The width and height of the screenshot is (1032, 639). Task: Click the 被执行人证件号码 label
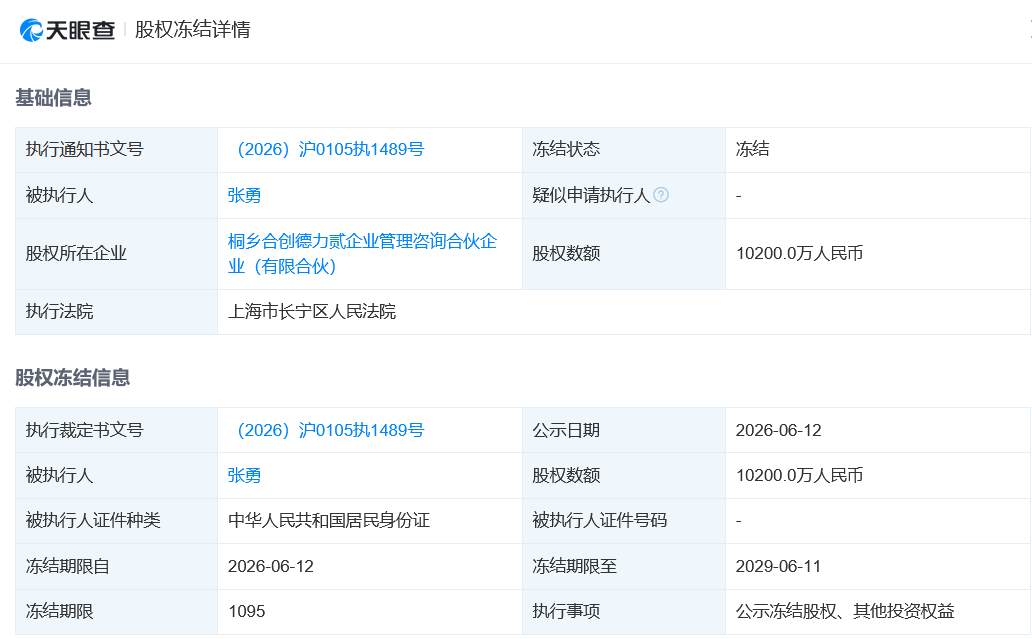click(600, 521)
